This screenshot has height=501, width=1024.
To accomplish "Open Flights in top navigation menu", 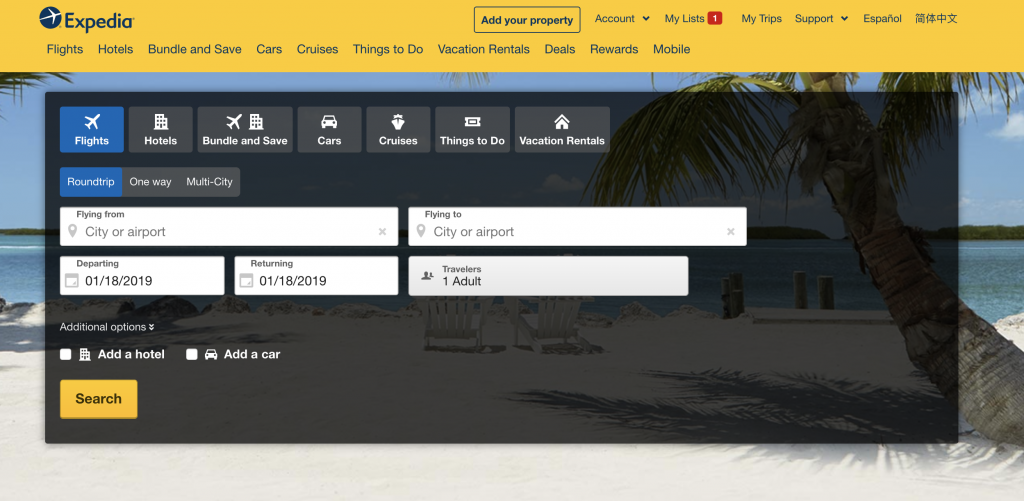I will 65,49.
